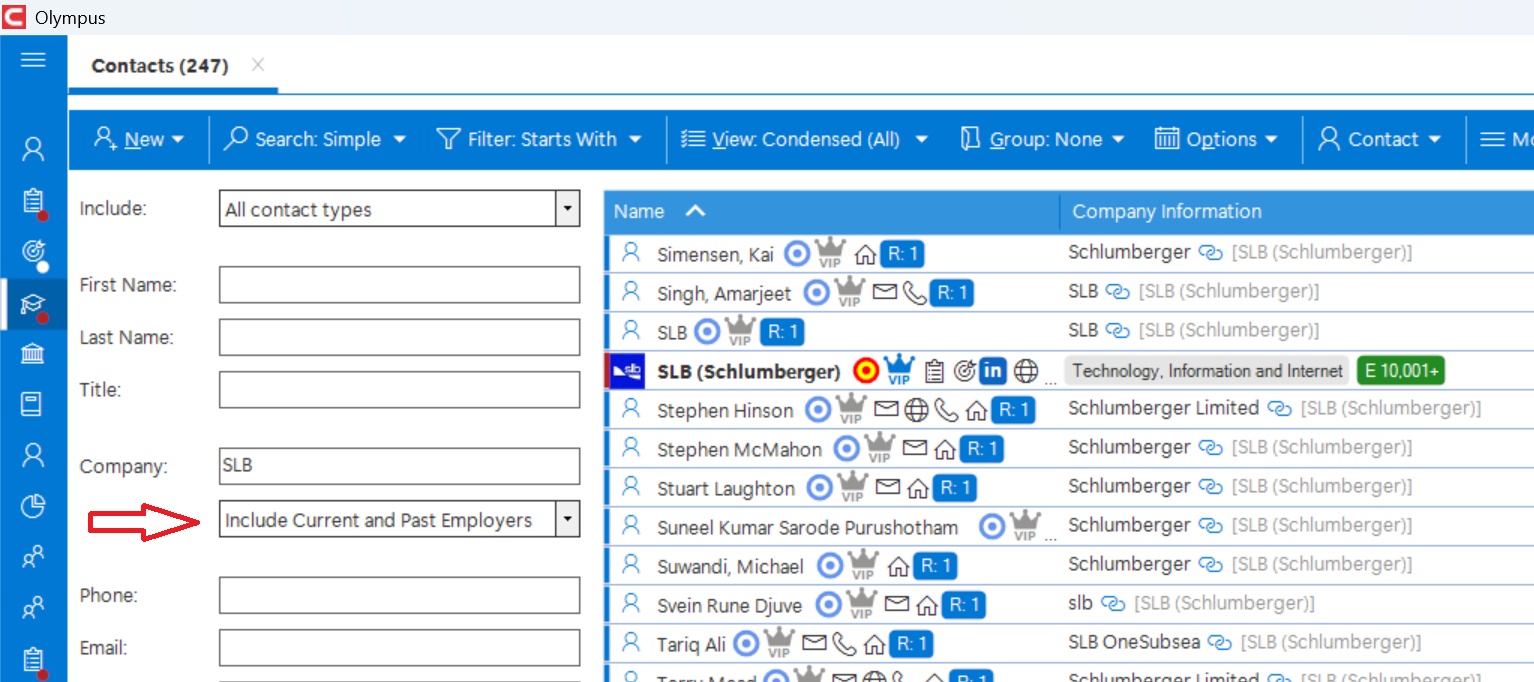Screen dimensions: 1534x682
Task: Click into the Title field
Action: [399, 389]
